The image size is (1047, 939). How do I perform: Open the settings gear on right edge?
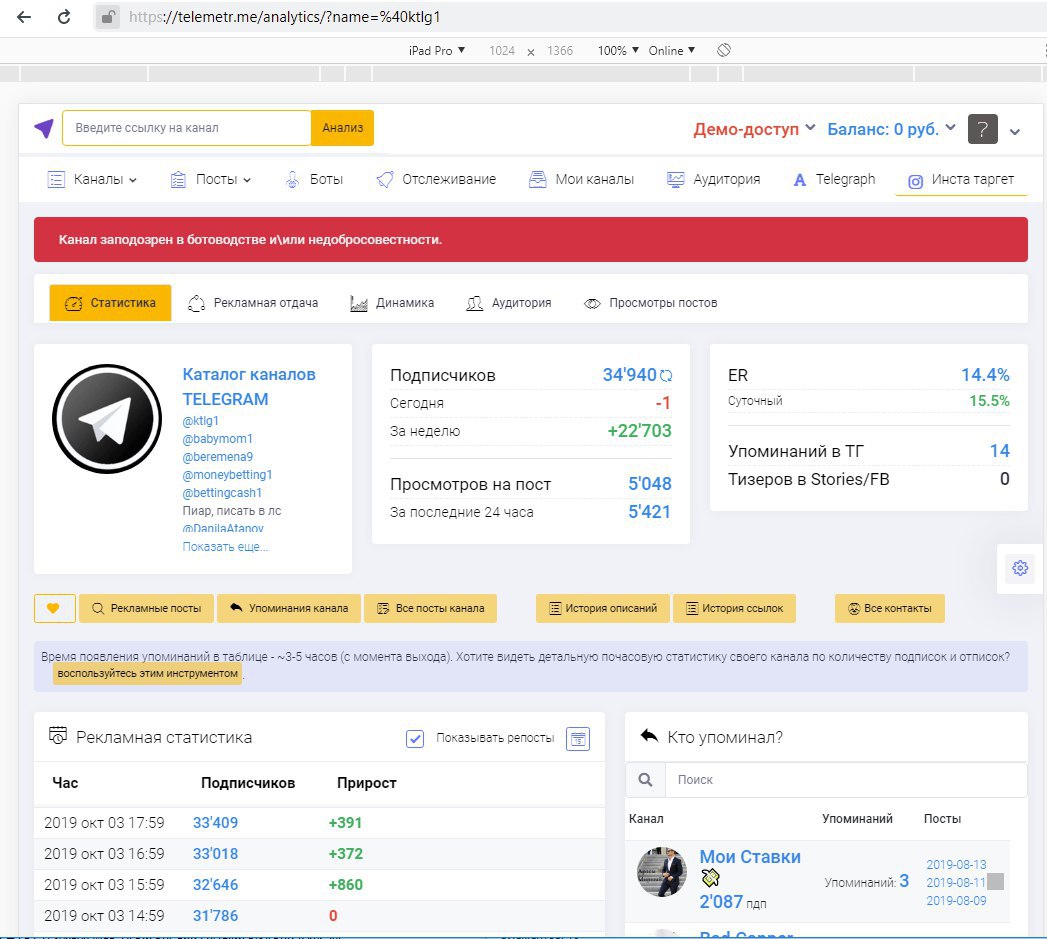[x=1020, y=568]
